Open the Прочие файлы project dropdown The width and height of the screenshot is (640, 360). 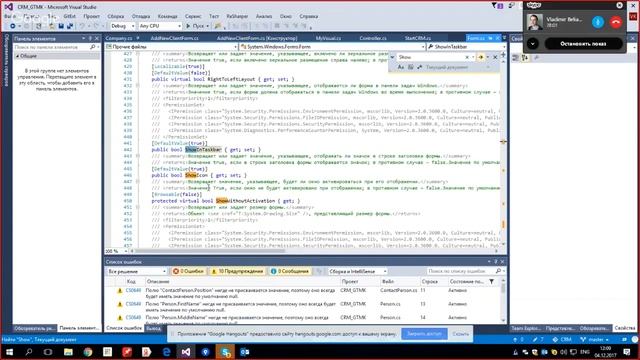pyautogui.click(x=171, y=47)
